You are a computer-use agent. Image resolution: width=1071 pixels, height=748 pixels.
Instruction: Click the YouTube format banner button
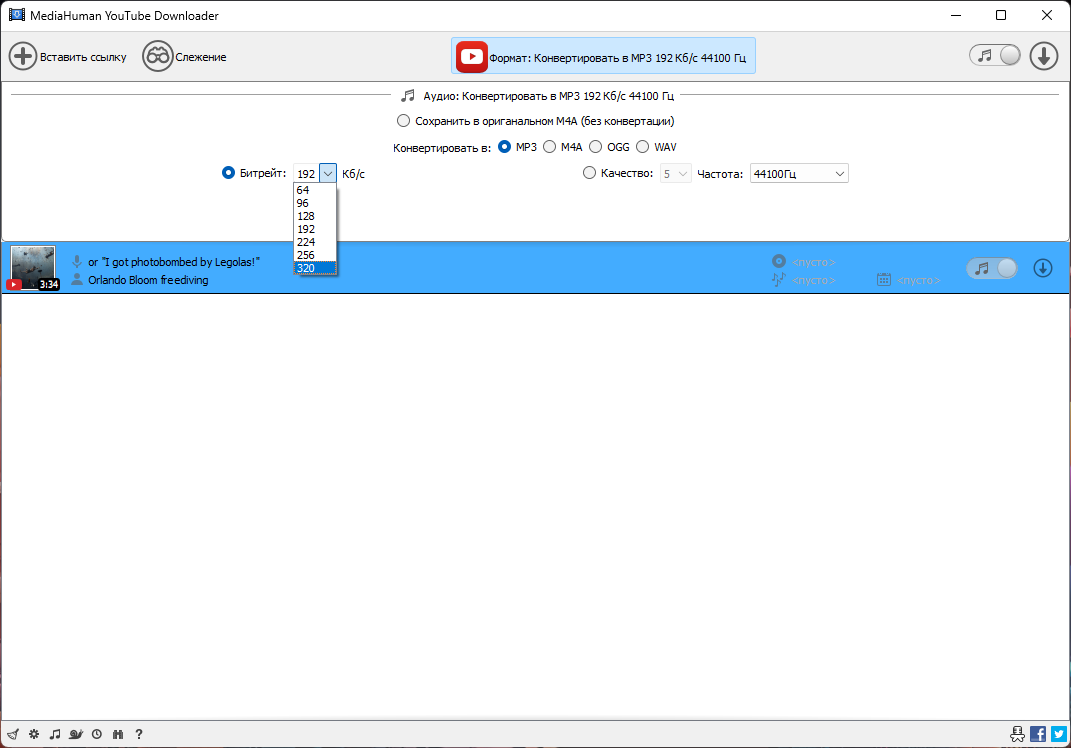[x=603, y=56]
